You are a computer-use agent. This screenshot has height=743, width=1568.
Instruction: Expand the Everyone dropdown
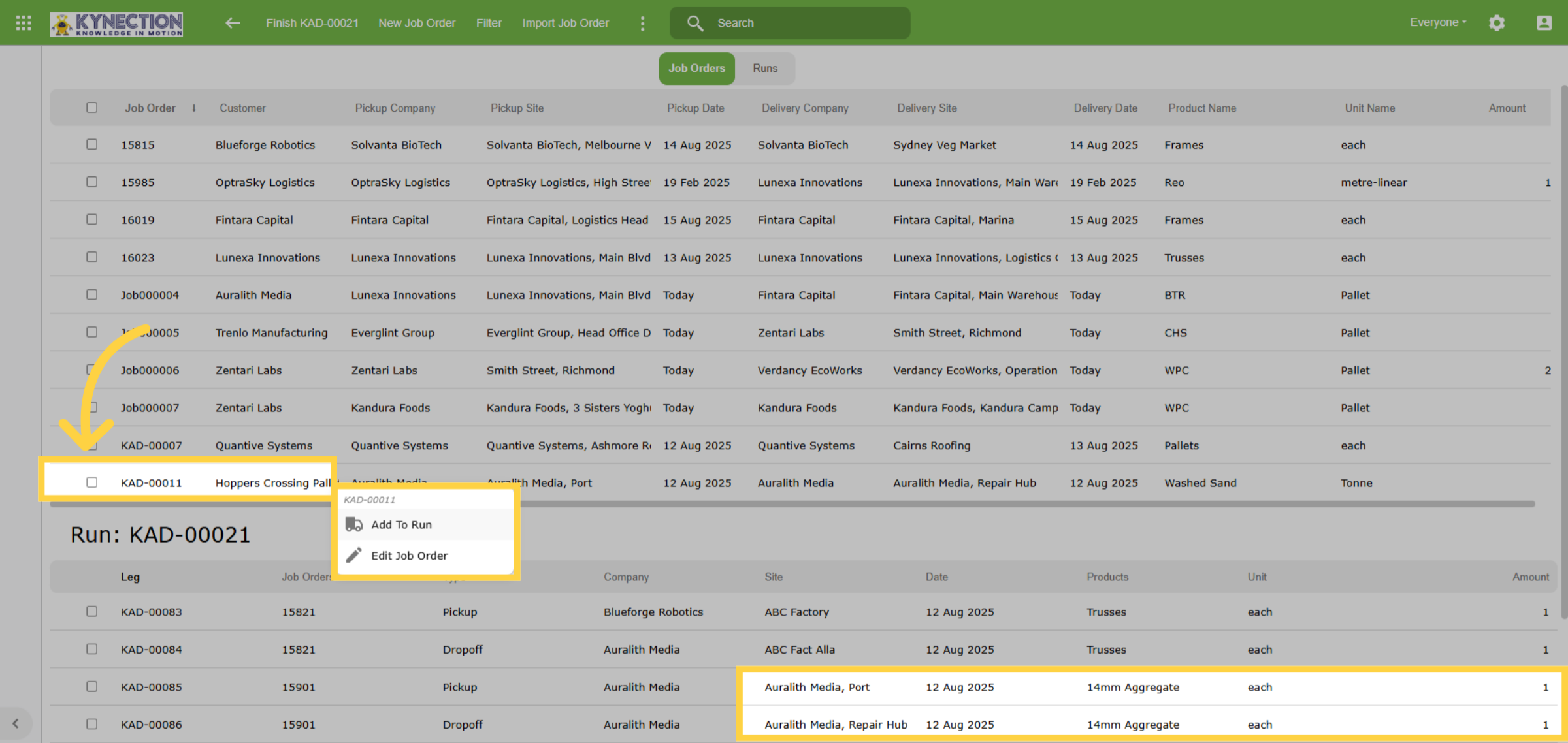tap(1438, 22)
